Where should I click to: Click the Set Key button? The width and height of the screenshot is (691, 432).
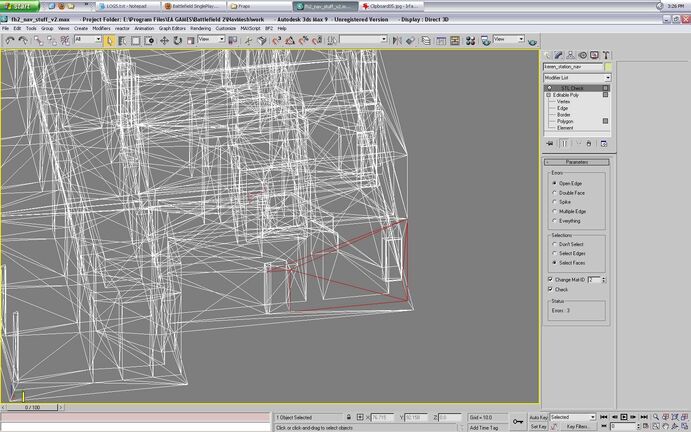coord(538,427)
